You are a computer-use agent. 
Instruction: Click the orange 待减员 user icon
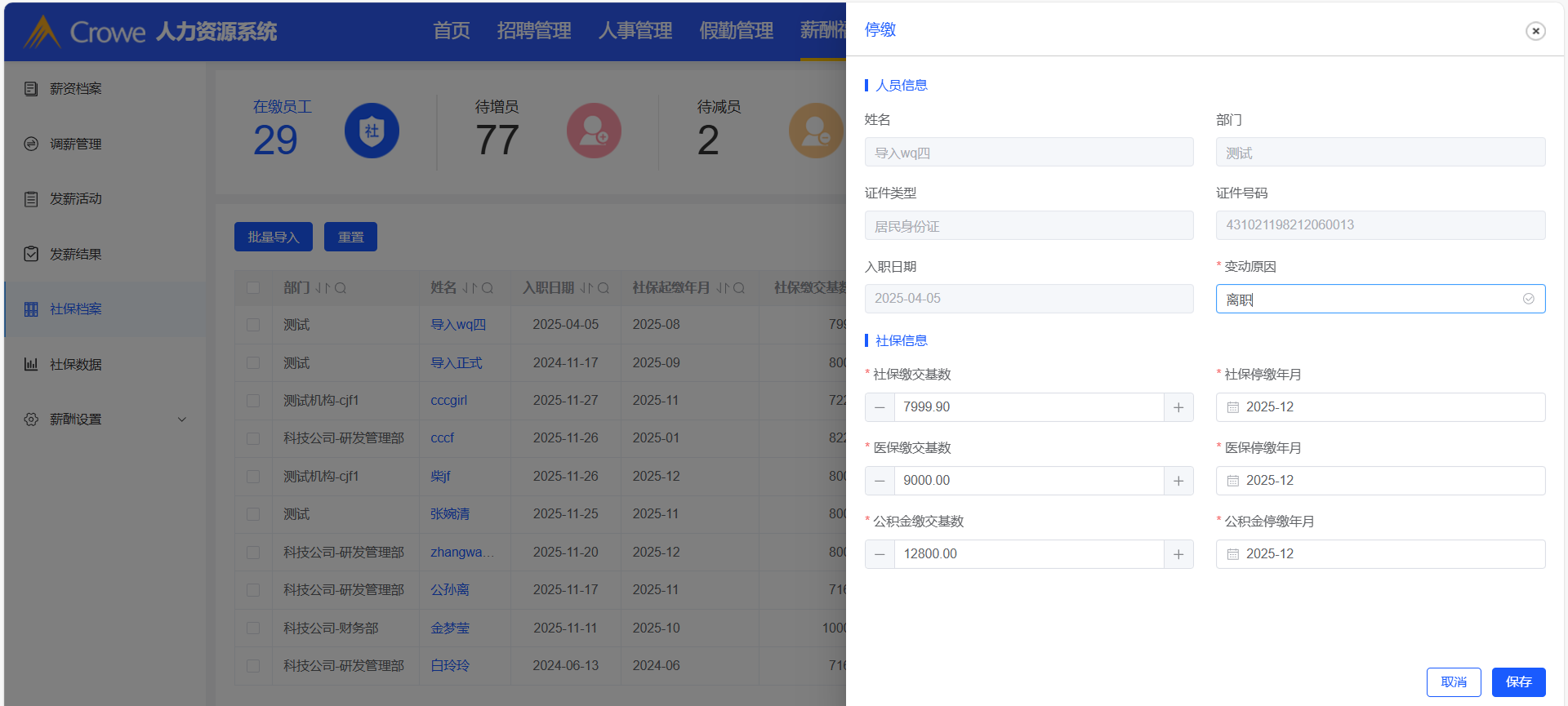[x=816, y=131]
